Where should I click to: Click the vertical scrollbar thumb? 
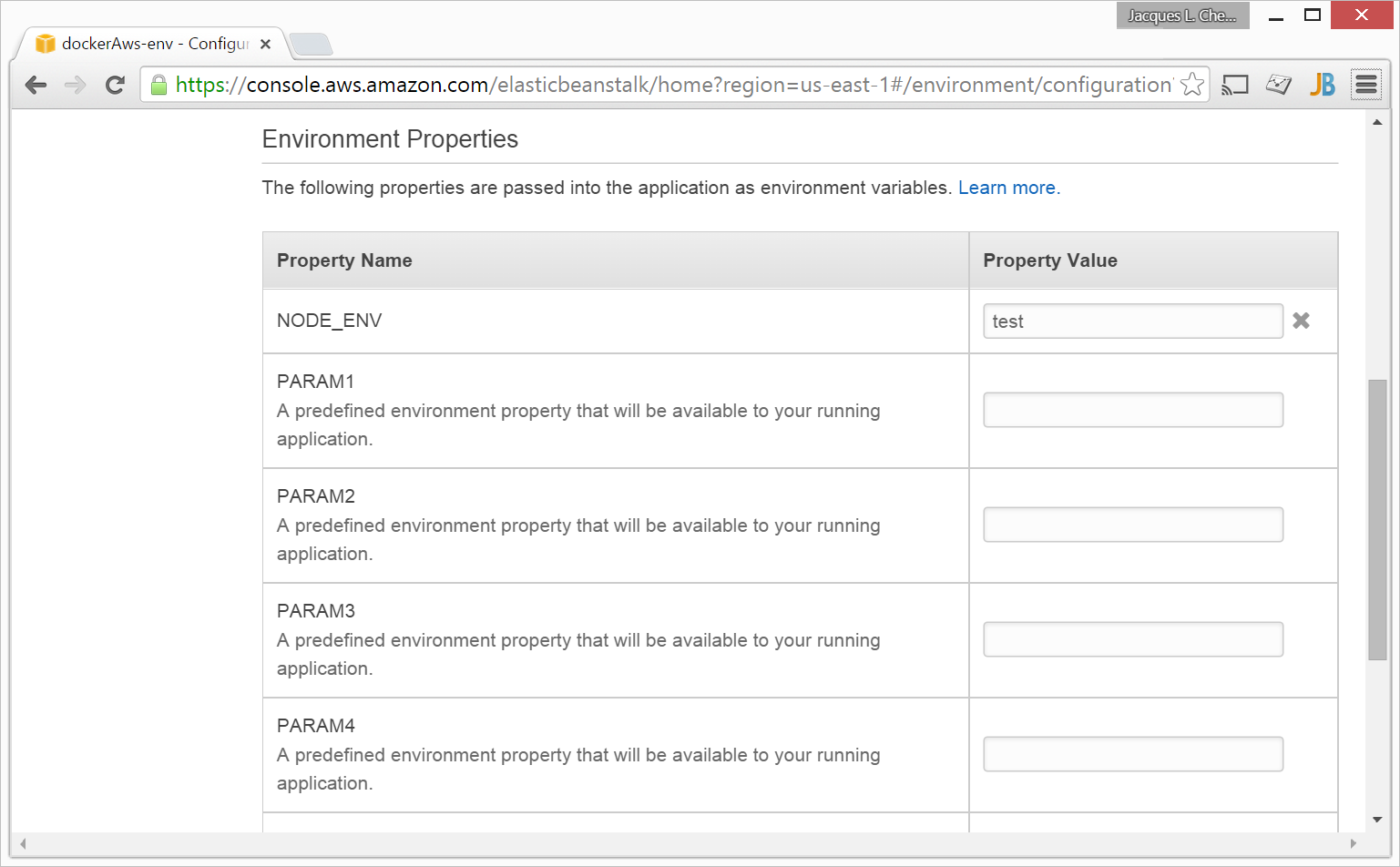point(1377,519)
